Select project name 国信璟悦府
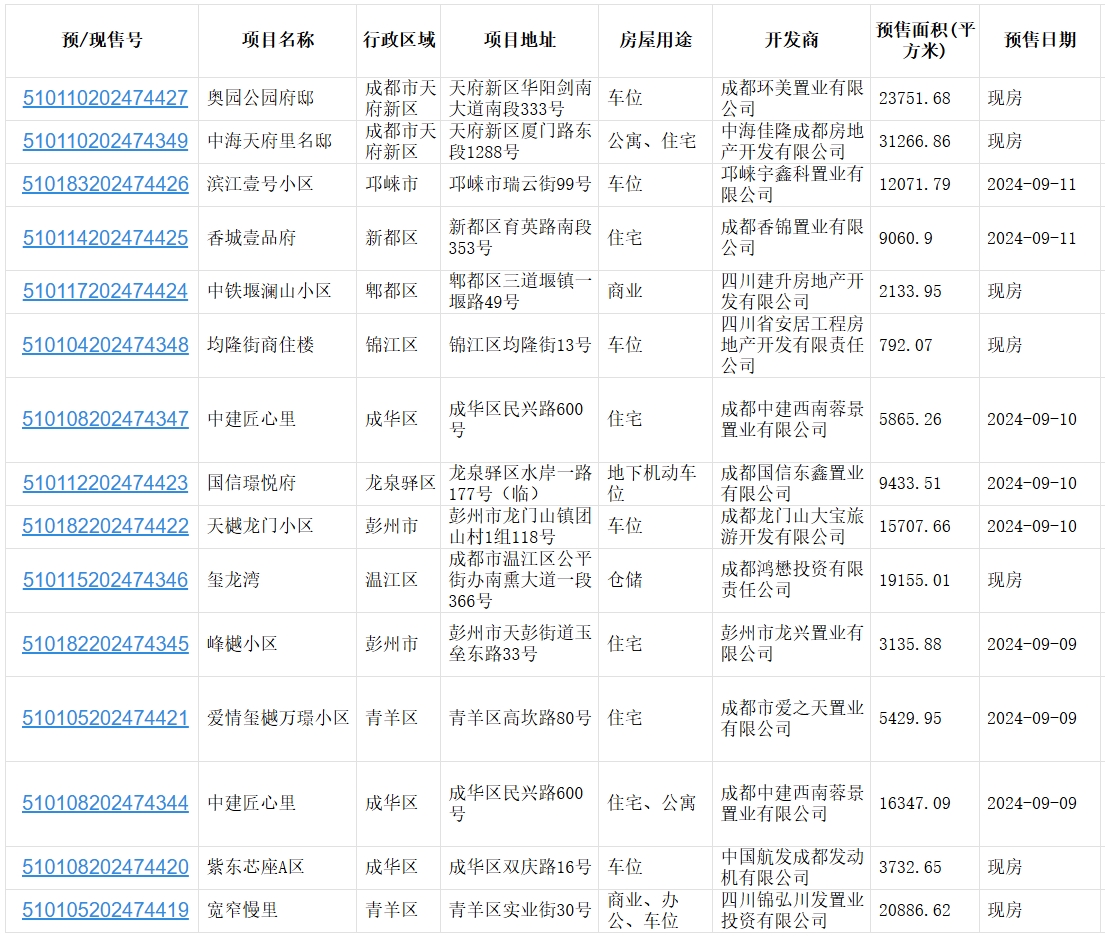The image size is (1105, 936). [252, 484]
